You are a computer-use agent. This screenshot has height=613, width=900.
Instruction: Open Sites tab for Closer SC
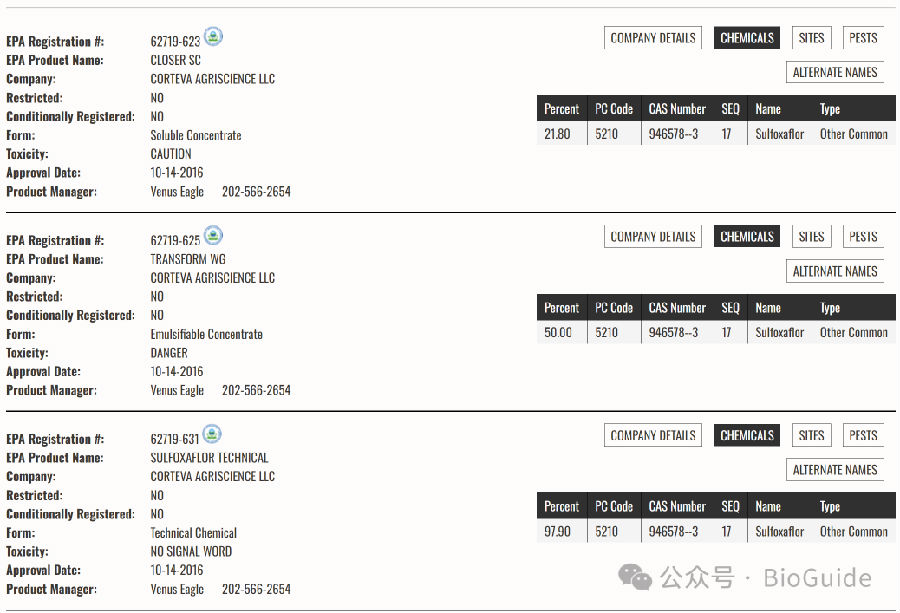pyautogui.click(x=811, y=38)
